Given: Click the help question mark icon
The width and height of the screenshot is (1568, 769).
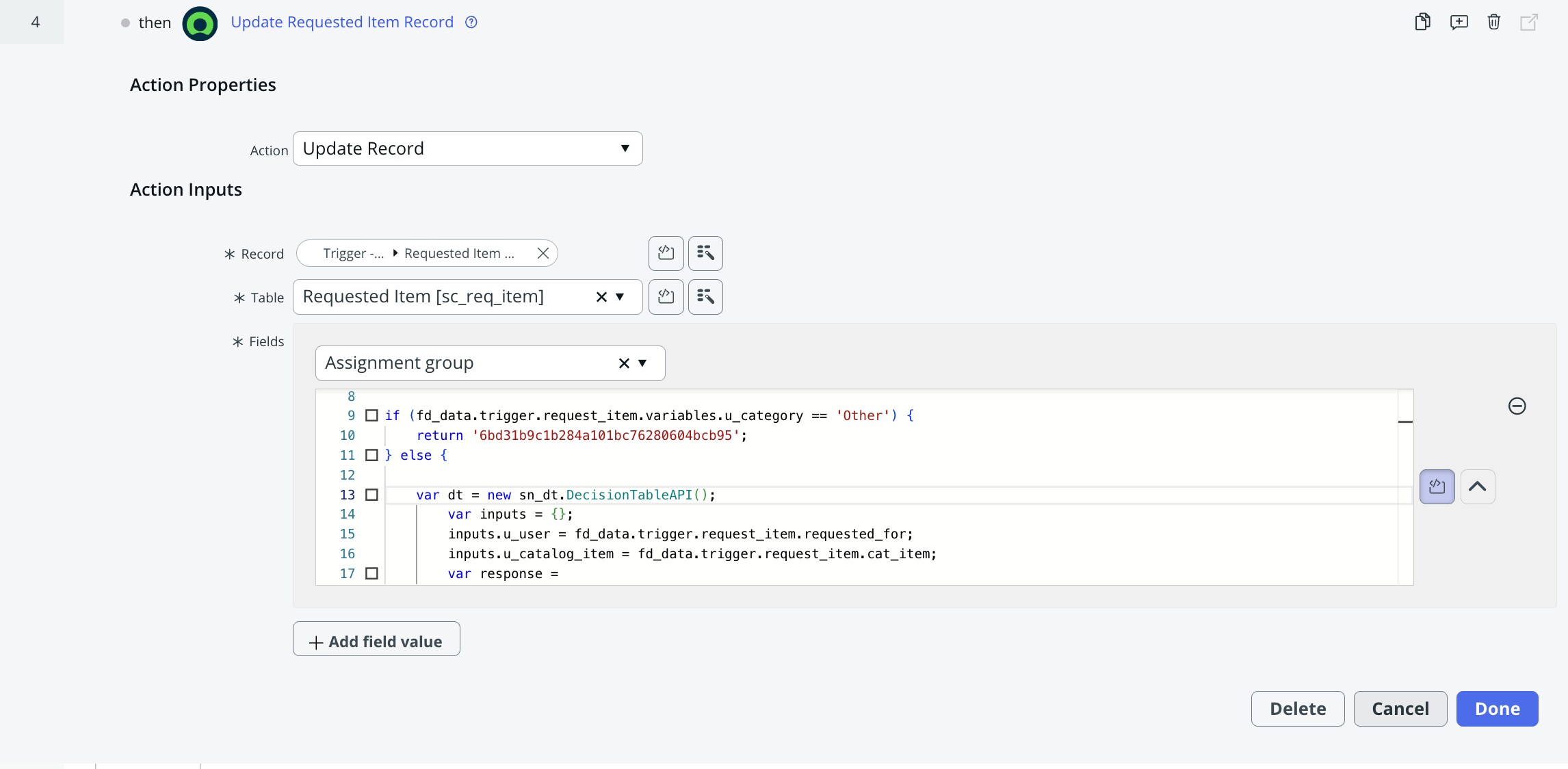Looking at the screenshot, I should [x=471, y=22].
